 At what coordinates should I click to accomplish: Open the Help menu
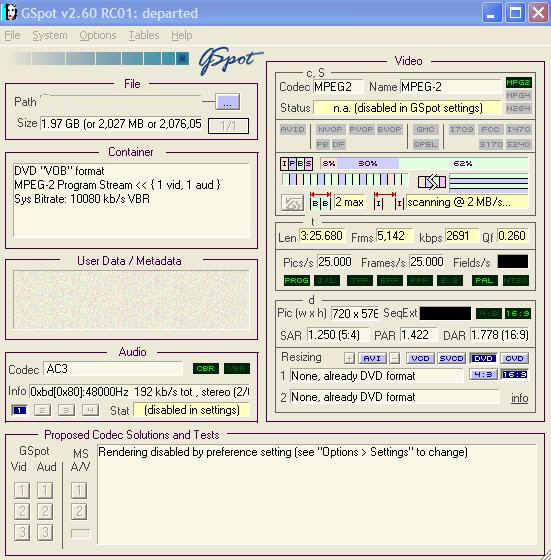click(181, 35)
